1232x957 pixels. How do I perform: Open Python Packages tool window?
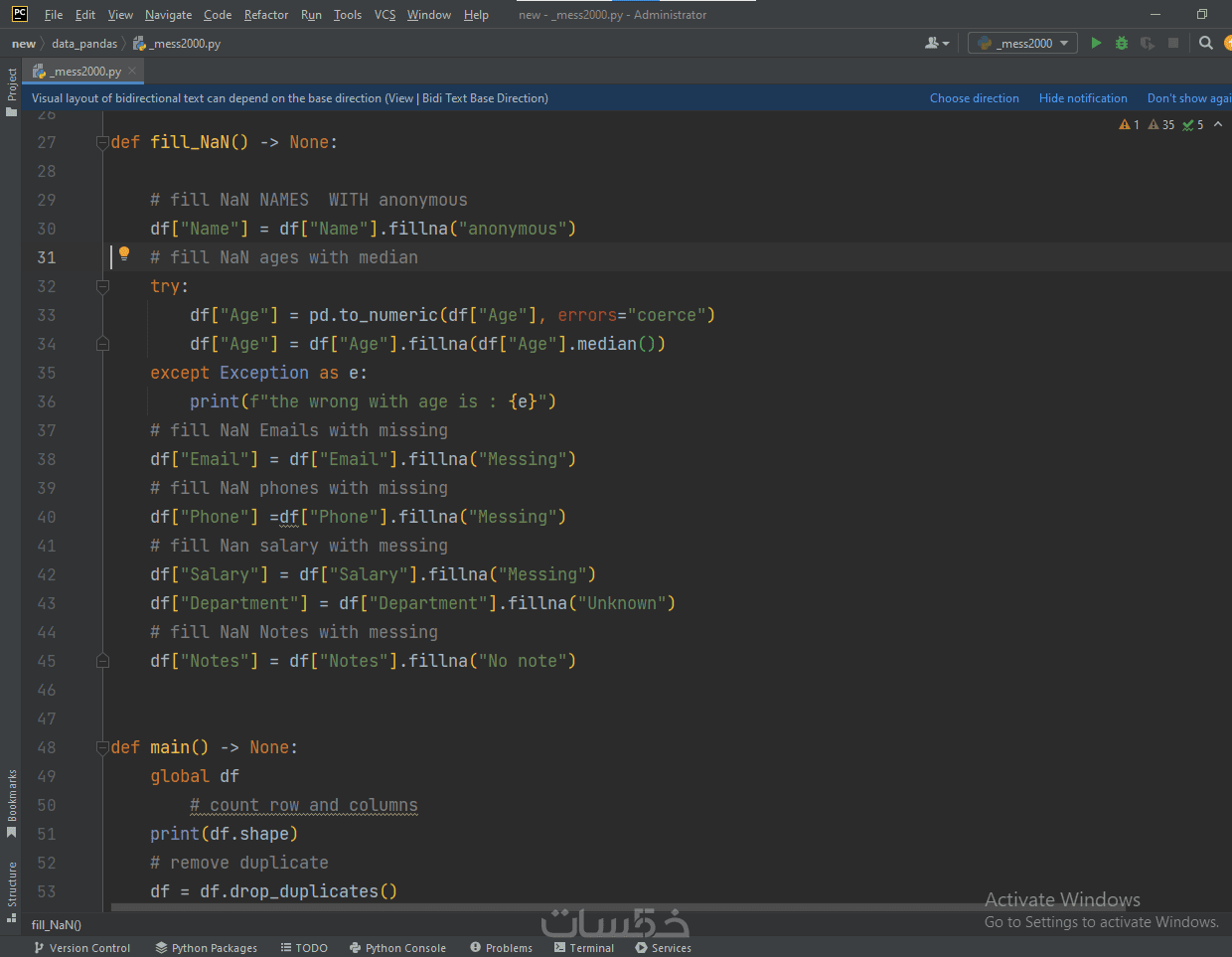206,948
